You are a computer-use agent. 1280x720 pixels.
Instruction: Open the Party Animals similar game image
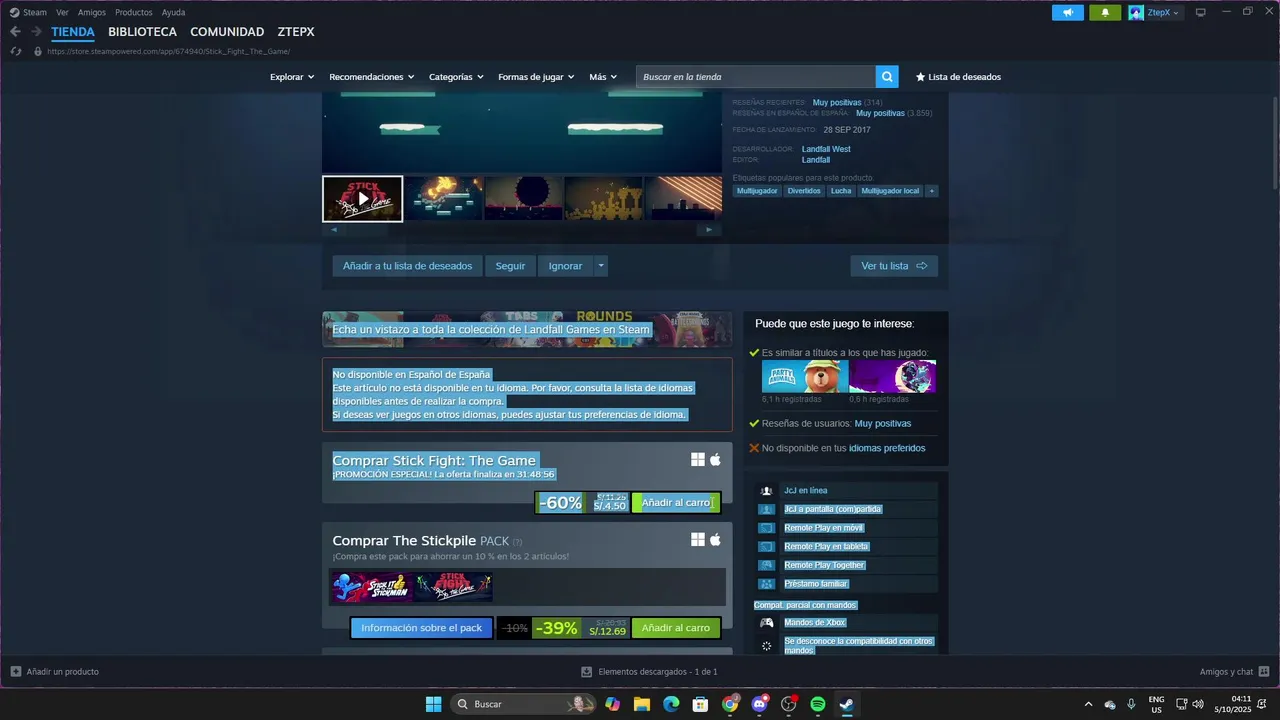[805, 376]
